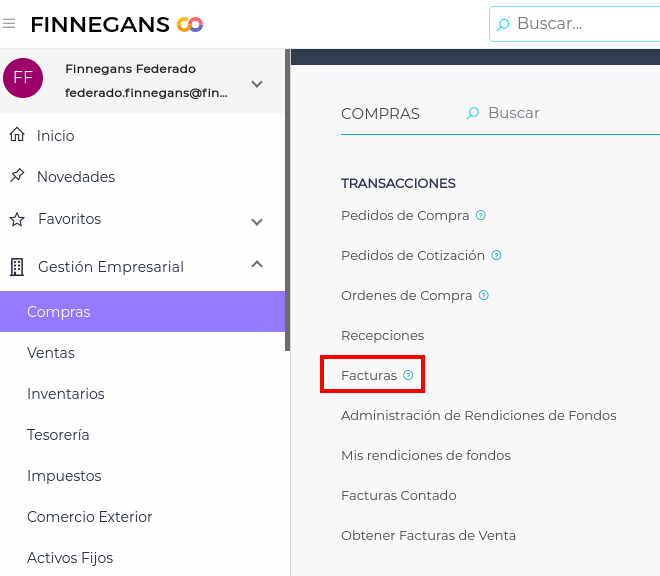The width and height of the screenshot is (660, 576).
Task: Click the top global Buscar search field
Action: (x=580, y=24)
